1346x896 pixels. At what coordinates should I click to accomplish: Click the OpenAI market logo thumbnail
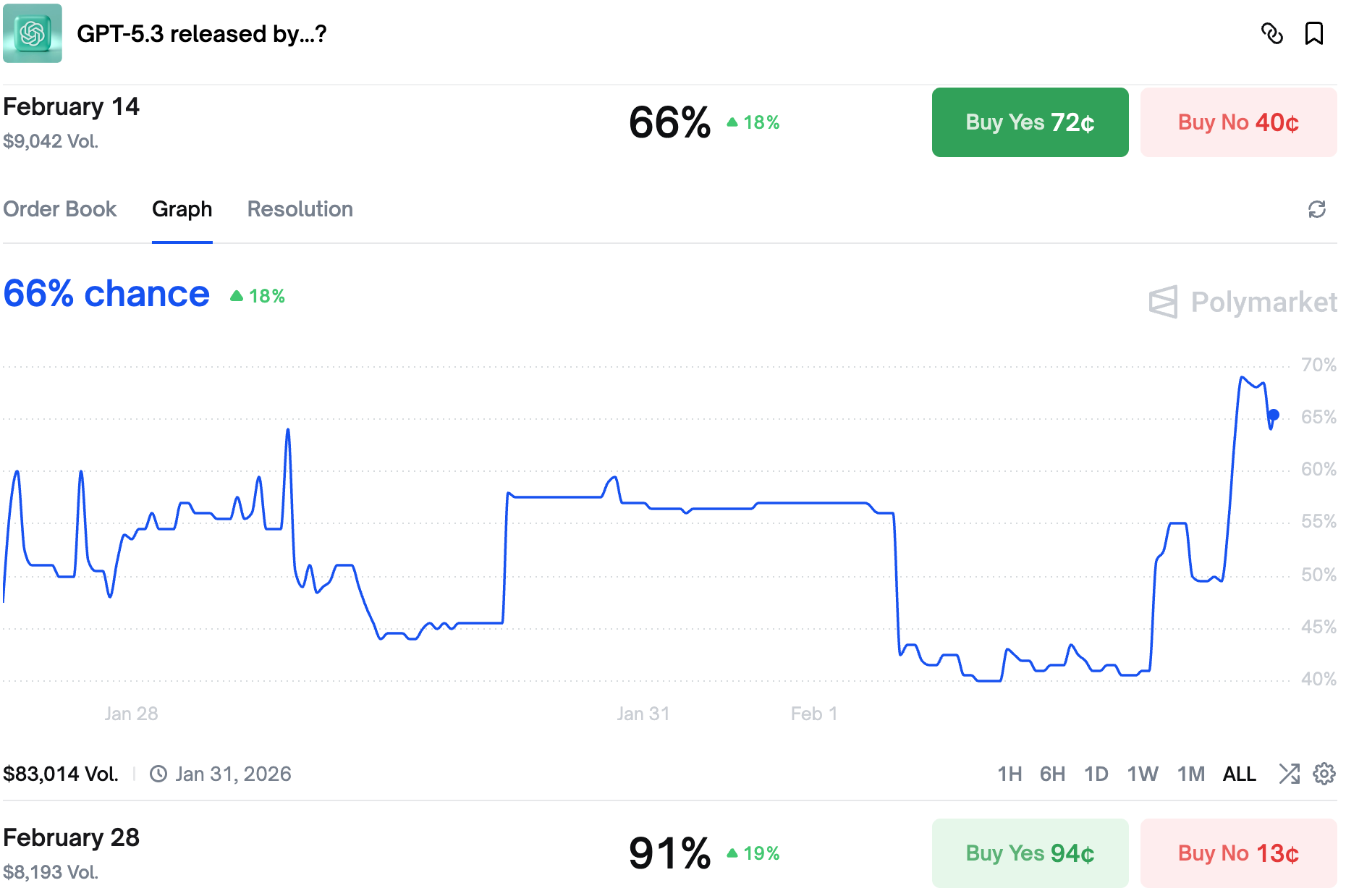[x=33, y=33]
